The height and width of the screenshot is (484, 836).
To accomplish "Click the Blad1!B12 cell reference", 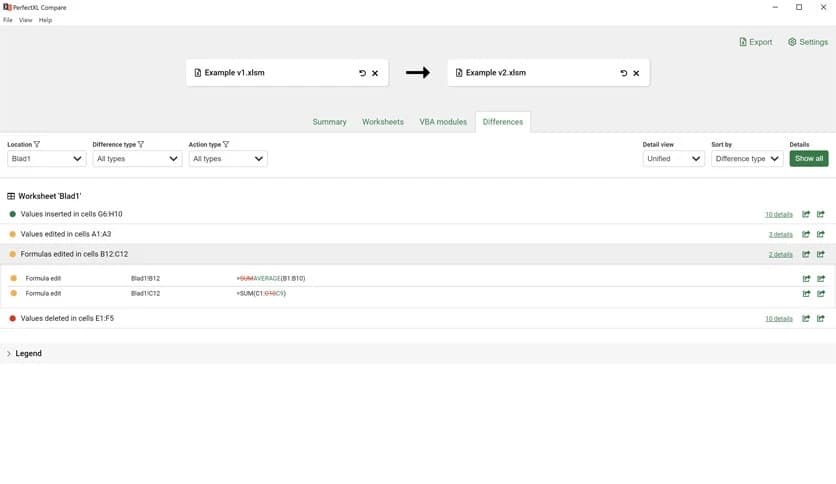I will pyautogui.click(x=145, y=278).
